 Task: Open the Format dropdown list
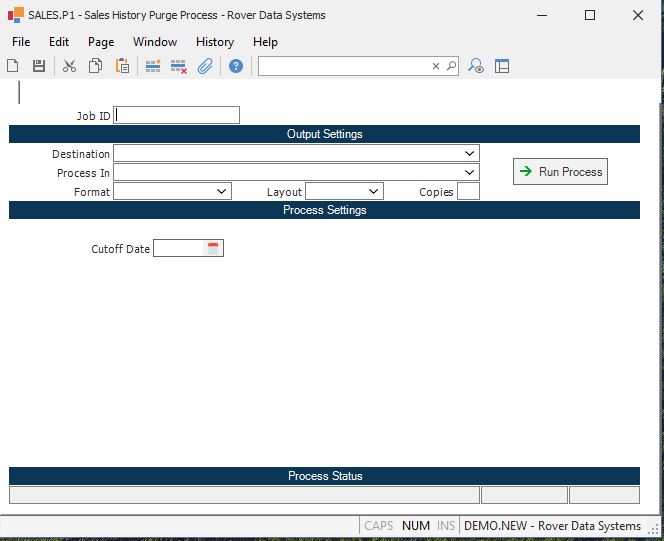pyautogui.click(x=221, y=191)
